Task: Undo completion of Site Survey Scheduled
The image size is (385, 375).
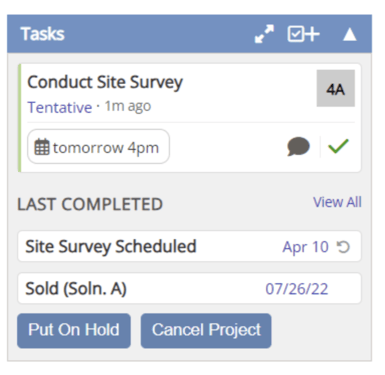Action: tap(343, 247)
